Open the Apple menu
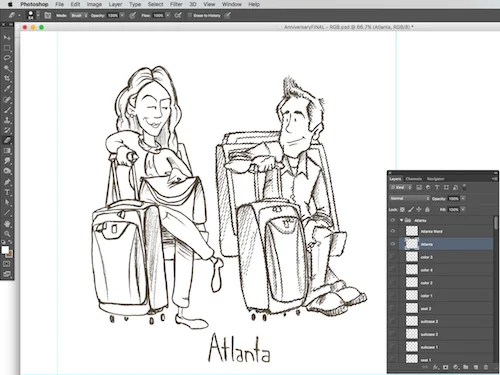The height and width of the screenshot is (375, 500). (10, 4)
